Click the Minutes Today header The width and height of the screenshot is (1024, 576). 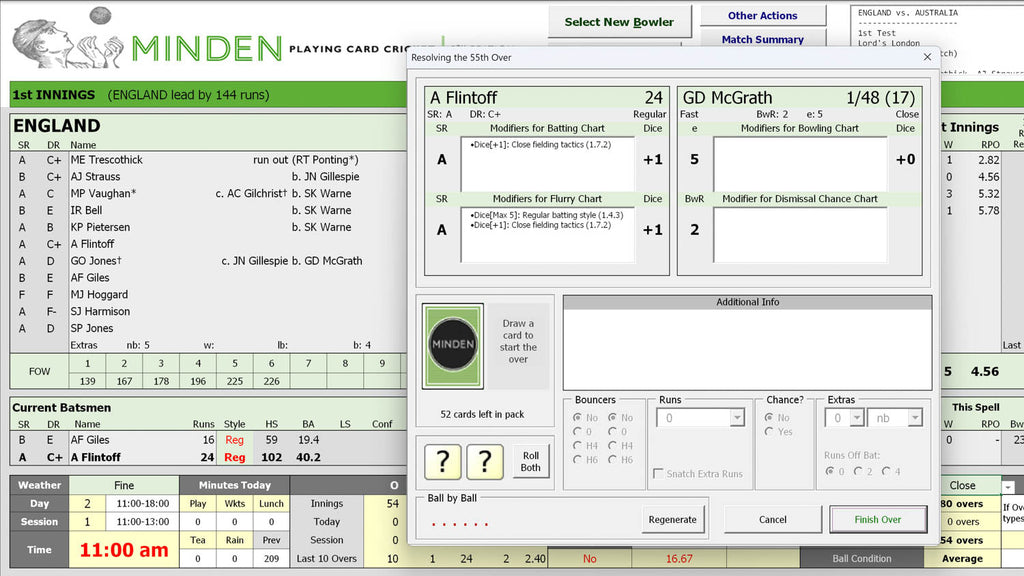click(235, 485)
